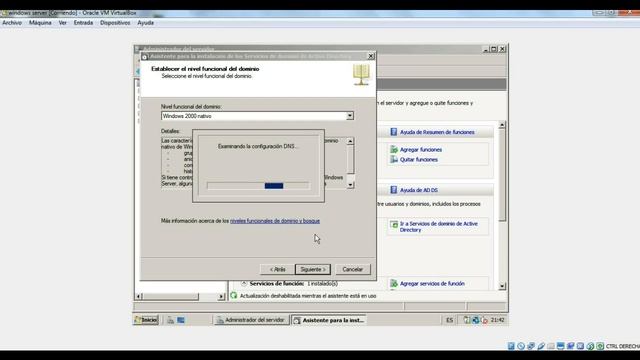The width and height of the screenshot is (640, 360).
Task: Click the VirtualBox shared folders status icon
Action: click(551, 346)
